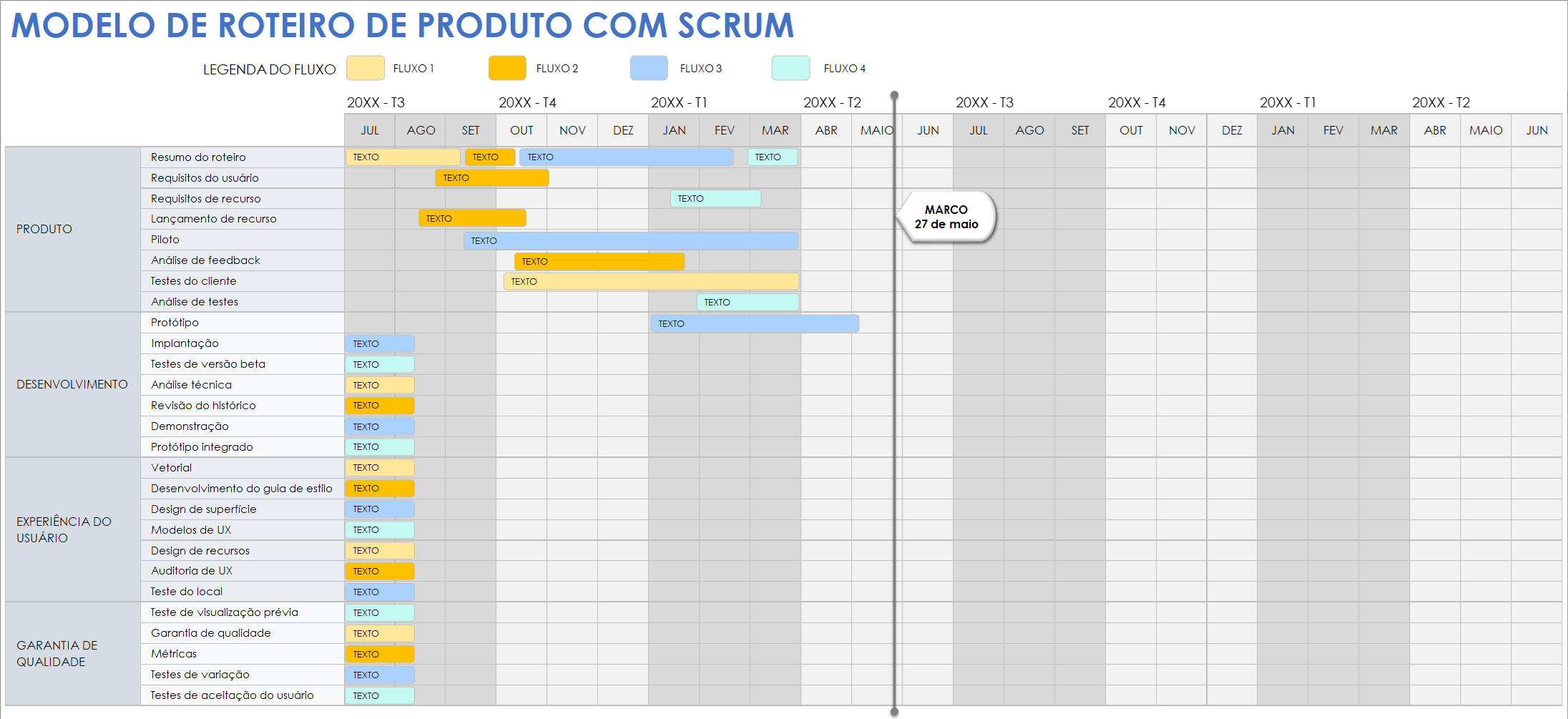
Task: Select the Auditoria de UX orange bar
Action: point(380,571)
